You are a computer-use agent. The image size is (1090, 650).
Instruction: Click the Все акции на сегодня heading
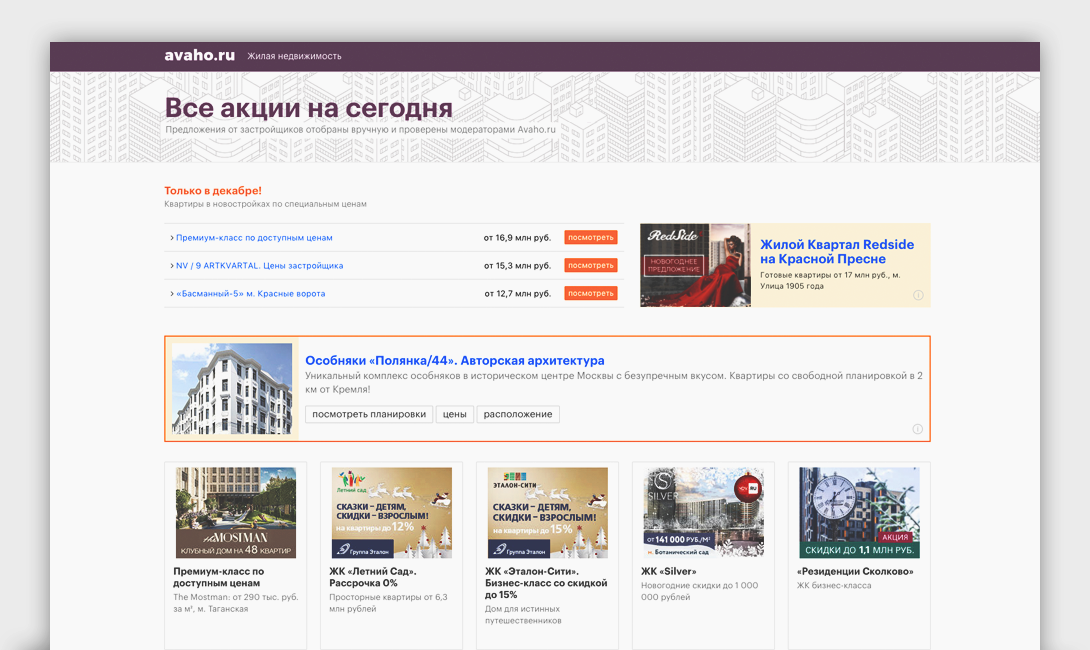coord(309,108)
